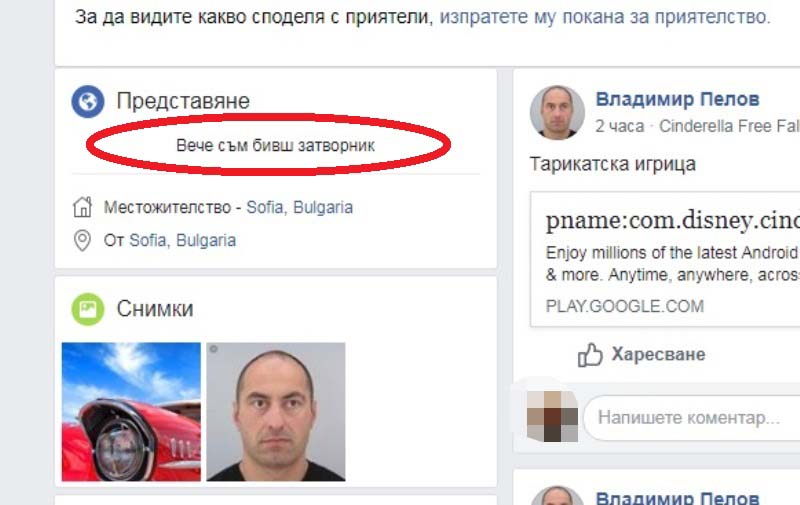Open the pname:com.disney link preview title

672,220
